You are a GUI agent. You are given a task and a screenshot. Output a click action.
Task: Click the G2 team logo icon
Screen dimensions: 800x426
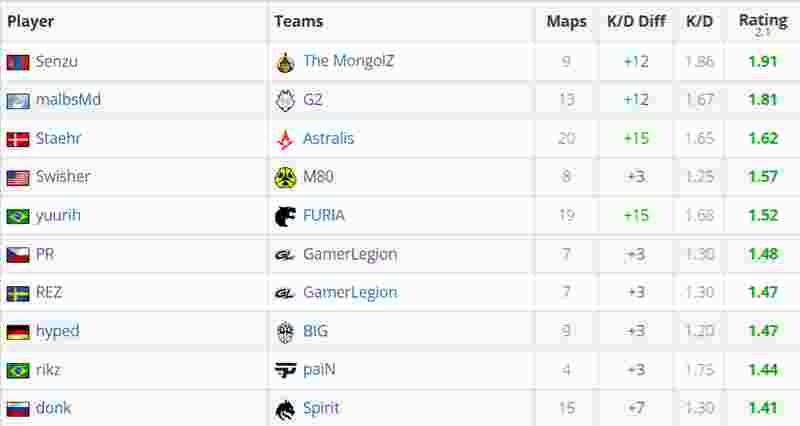[x=285, y=100]
